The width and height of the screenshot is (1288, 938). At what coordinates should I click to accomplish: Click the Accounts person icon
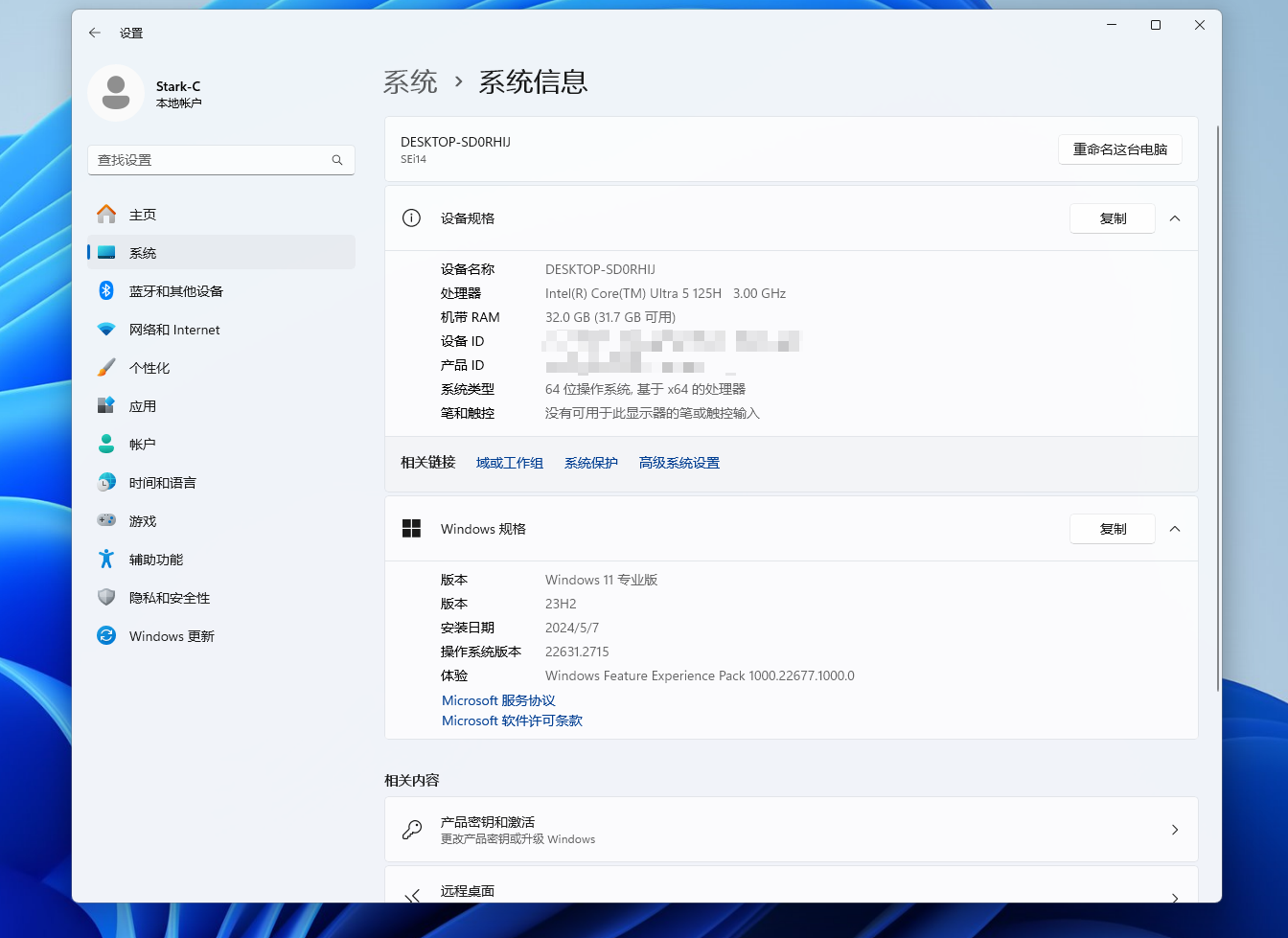tap(106, 444)
